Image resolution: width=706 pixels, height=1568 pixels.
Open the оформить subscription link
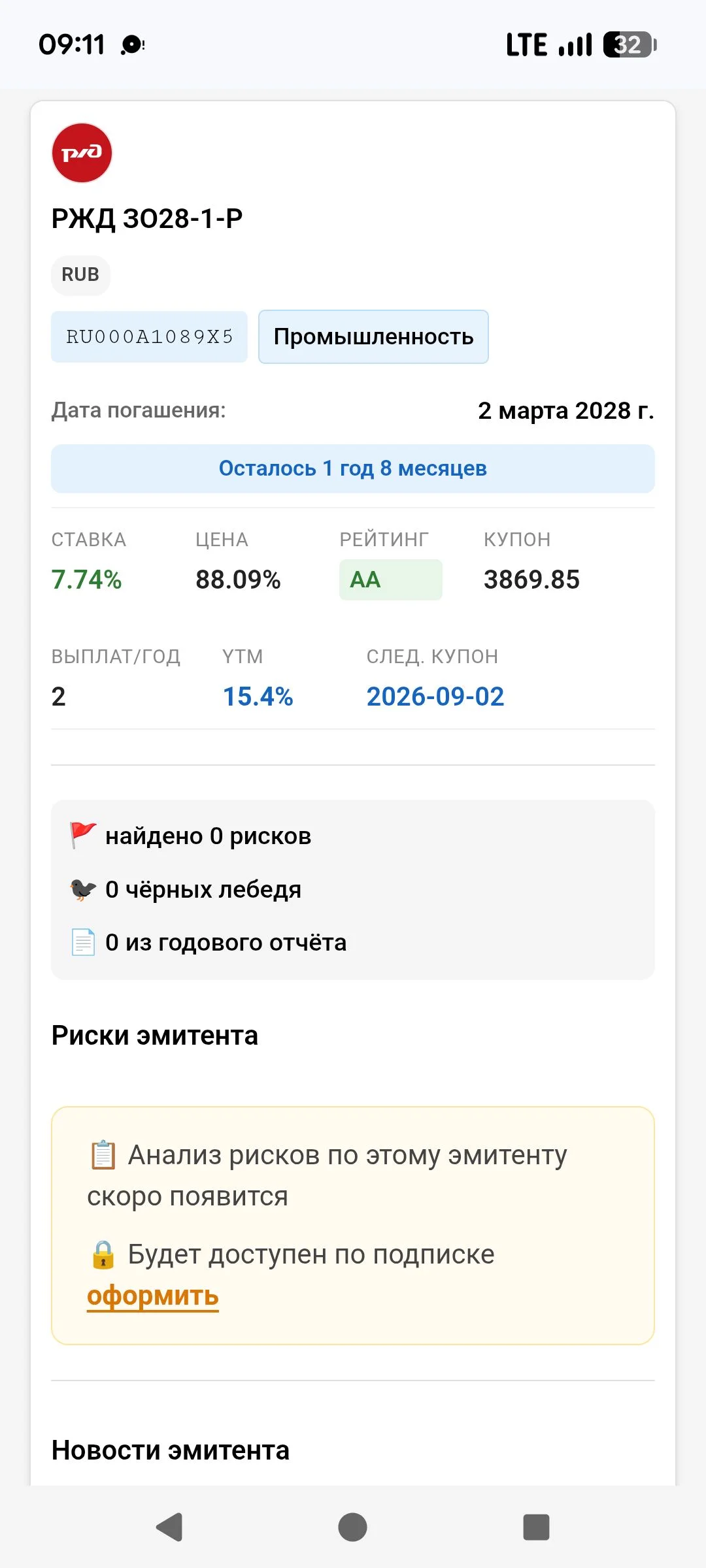153,1296
